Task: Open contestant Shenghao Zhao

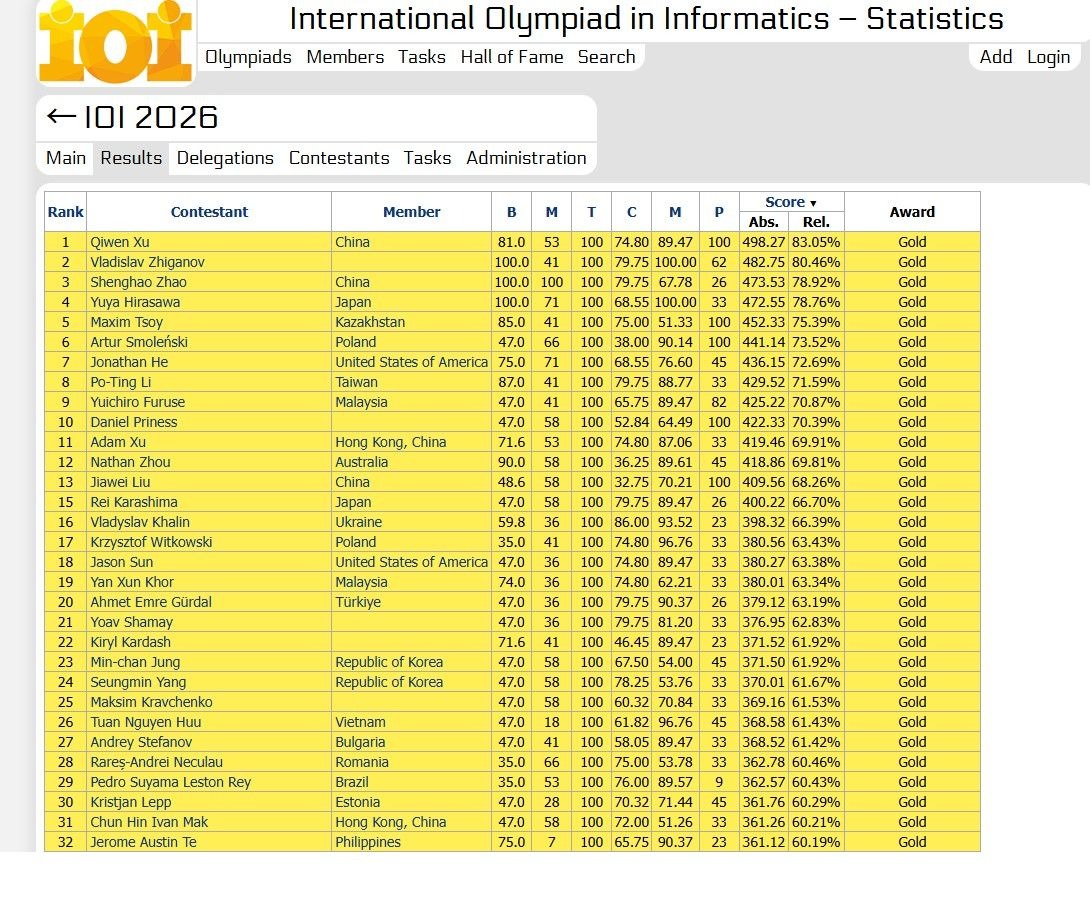Action: (138, 282)
